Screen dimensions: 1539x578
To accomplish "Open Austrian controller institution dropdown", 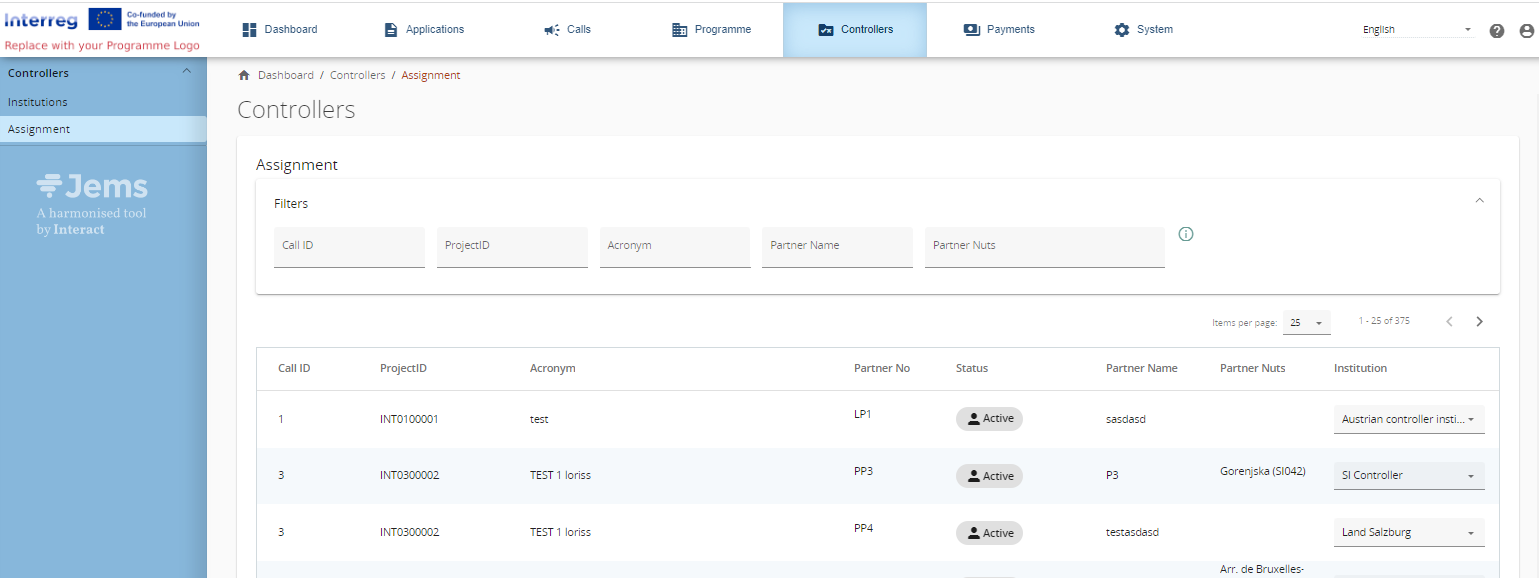I will click(1408, 420).
